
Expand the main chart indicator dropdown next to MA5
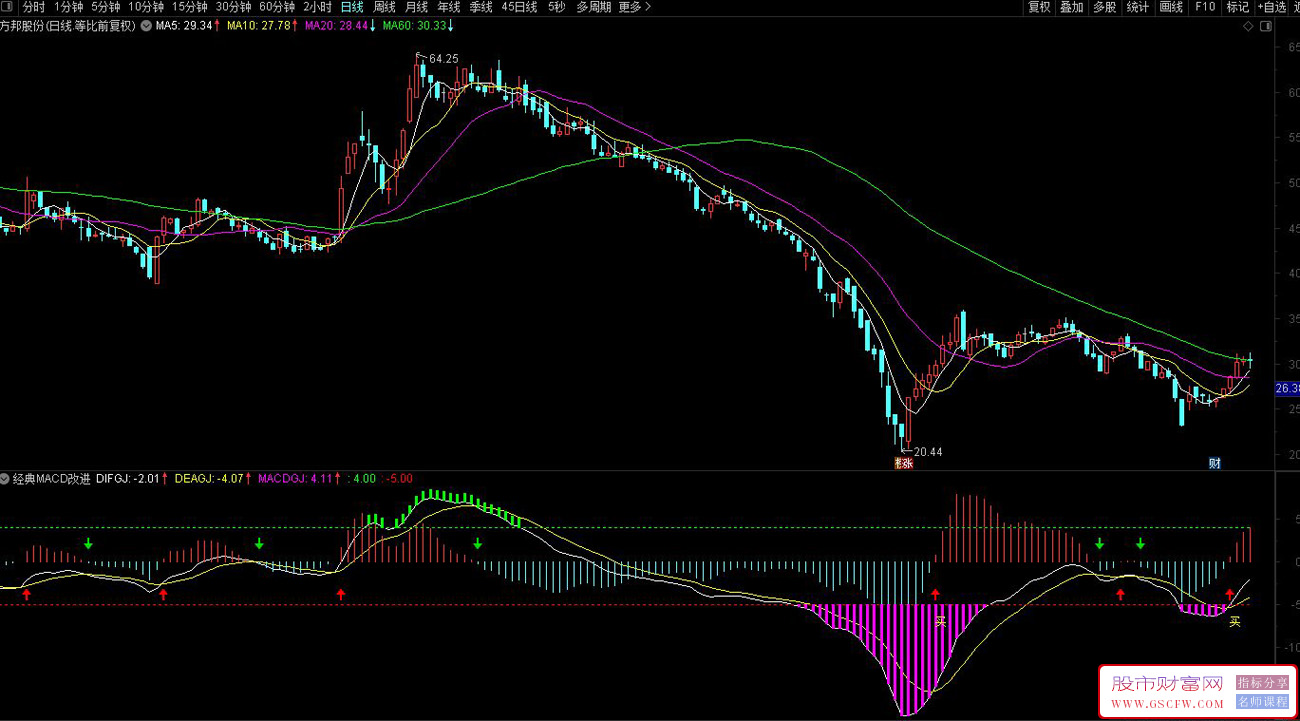pyautogui.click(x=145, y=27)
